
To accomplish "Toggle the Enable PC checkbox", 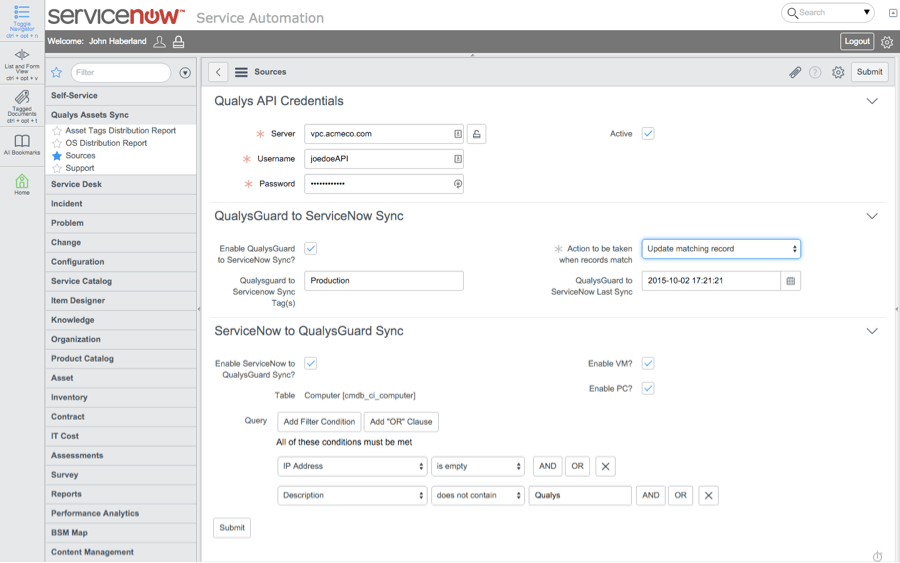I will point(648,389).
